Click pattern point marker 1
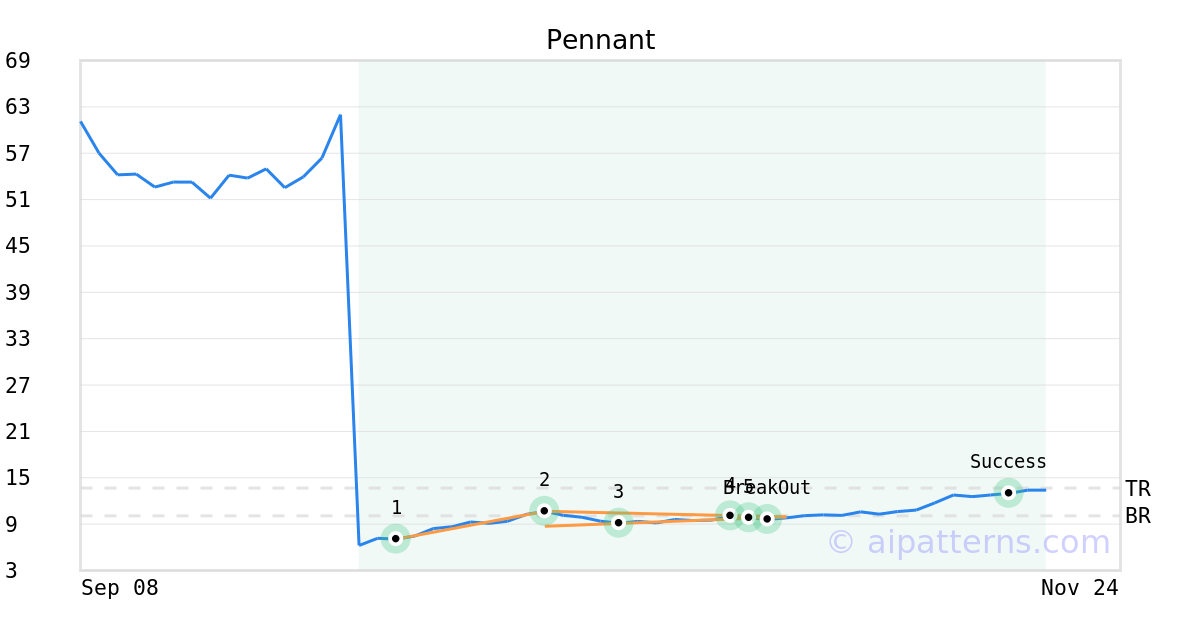The width and height of the screenshot is (1200, 630). point(396,538)
